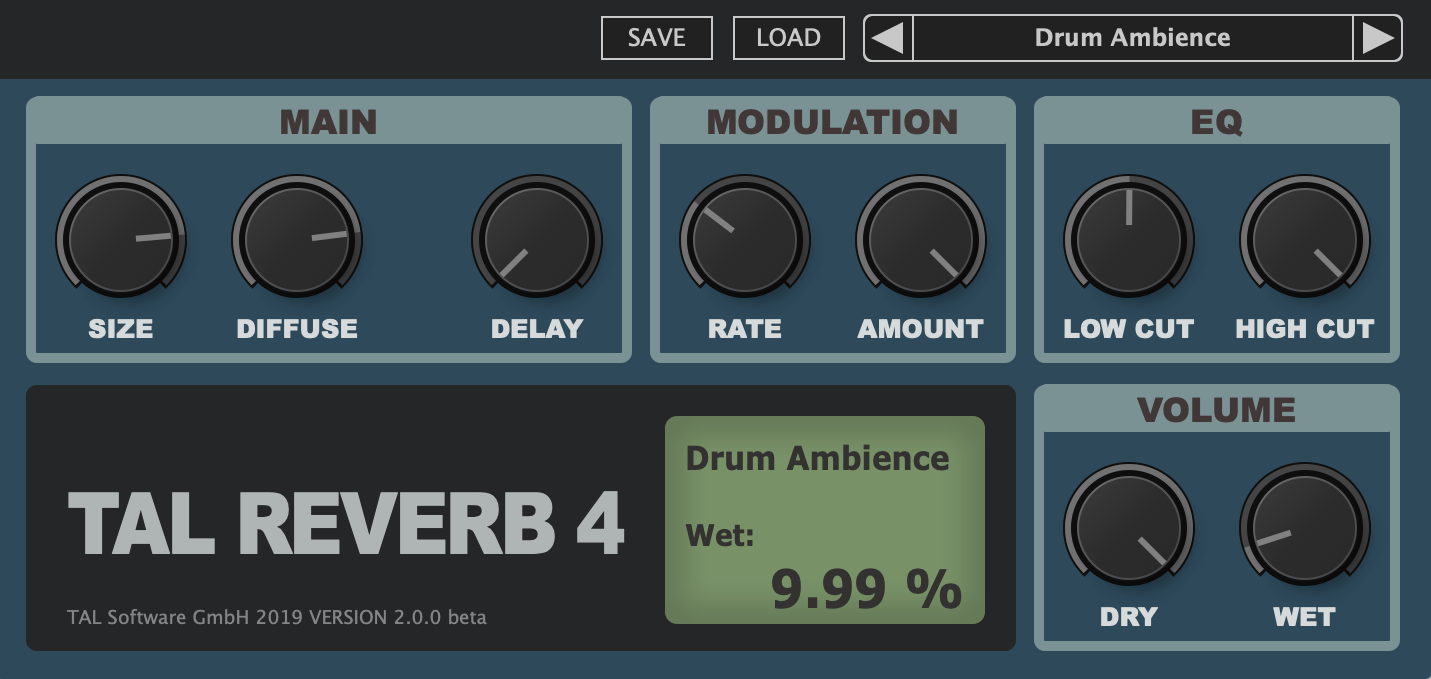Go to previous preset with left arrow

[888, 38]
